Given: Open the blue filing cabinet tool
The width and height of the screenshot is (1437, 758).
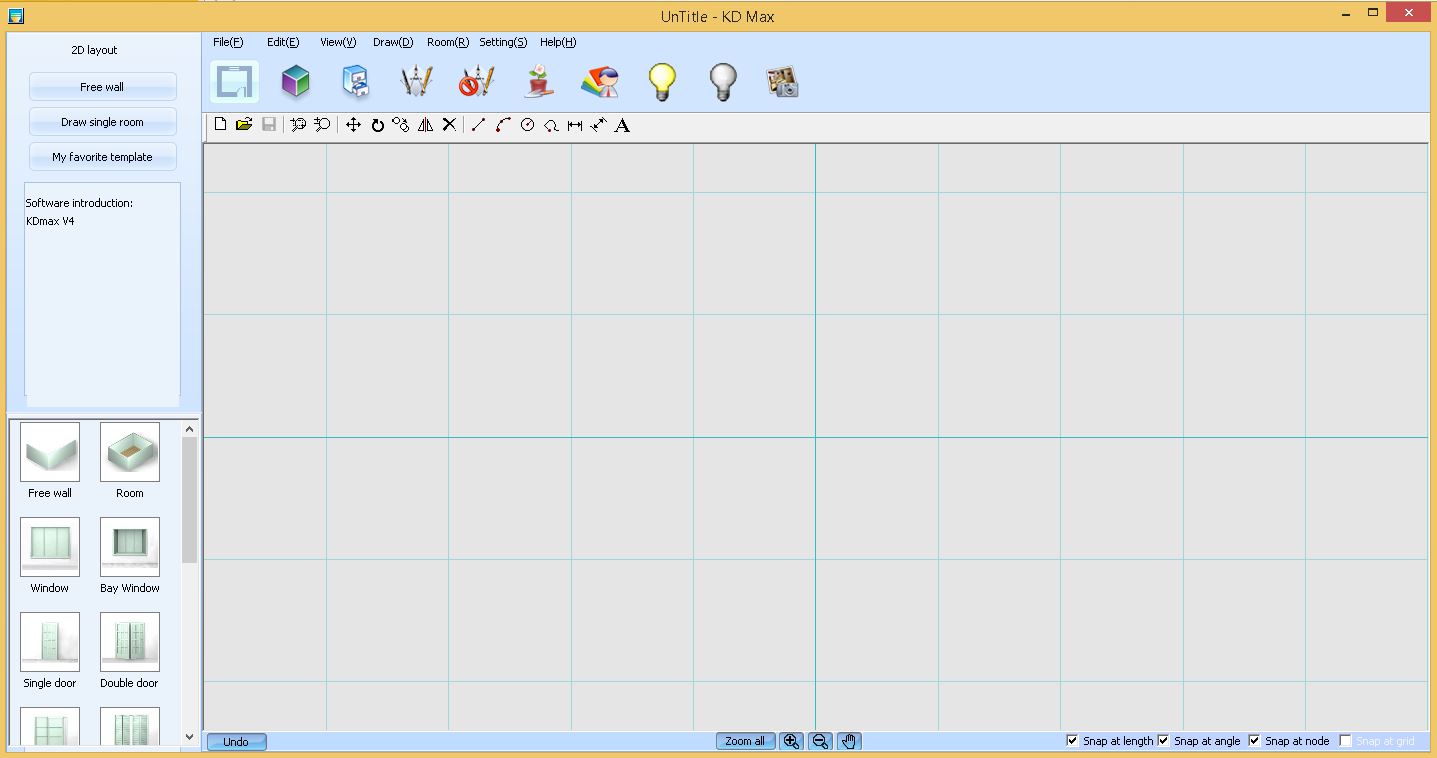Looking at the screenshot, I should [x=356, y=82].
